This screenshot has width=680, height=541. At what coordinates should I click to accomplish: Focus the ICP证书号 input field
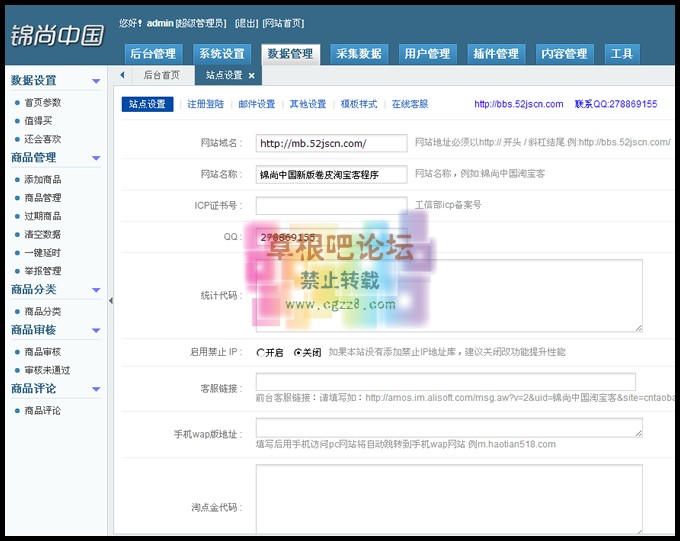pyautogui.click(x=331, y=206)
